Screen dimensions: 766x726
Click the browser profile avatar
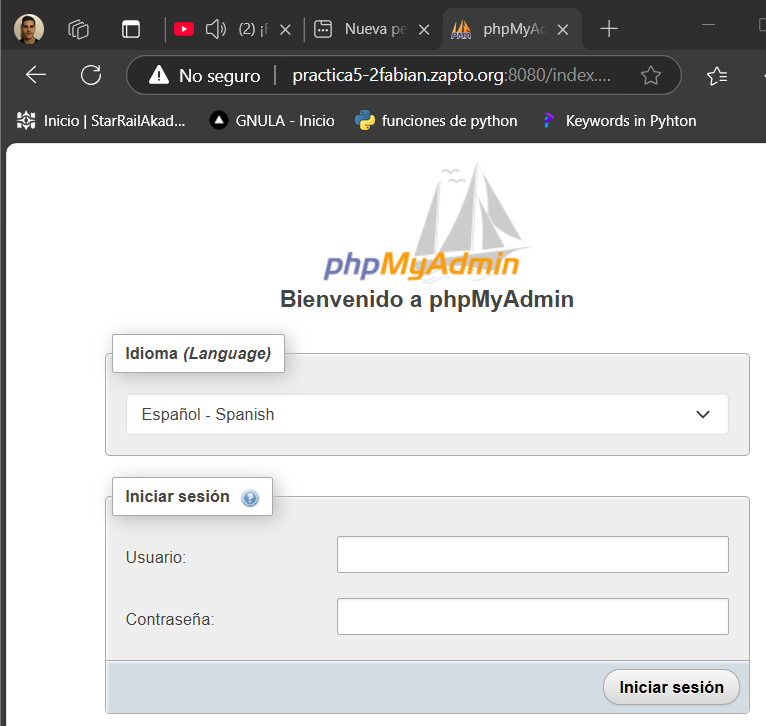coord(29,29)
